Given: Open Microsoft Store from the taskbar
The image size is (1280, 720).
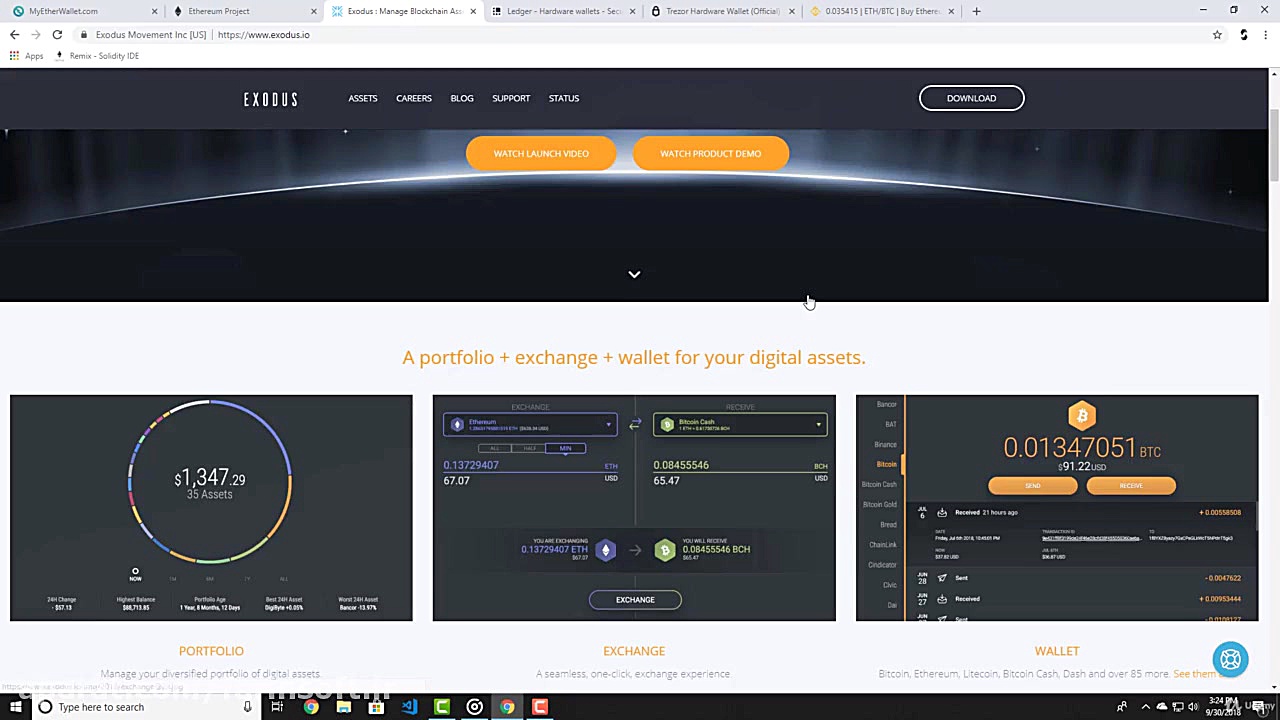Looking at the screenshot, I should pyautogui.click(x=376, y=707).
